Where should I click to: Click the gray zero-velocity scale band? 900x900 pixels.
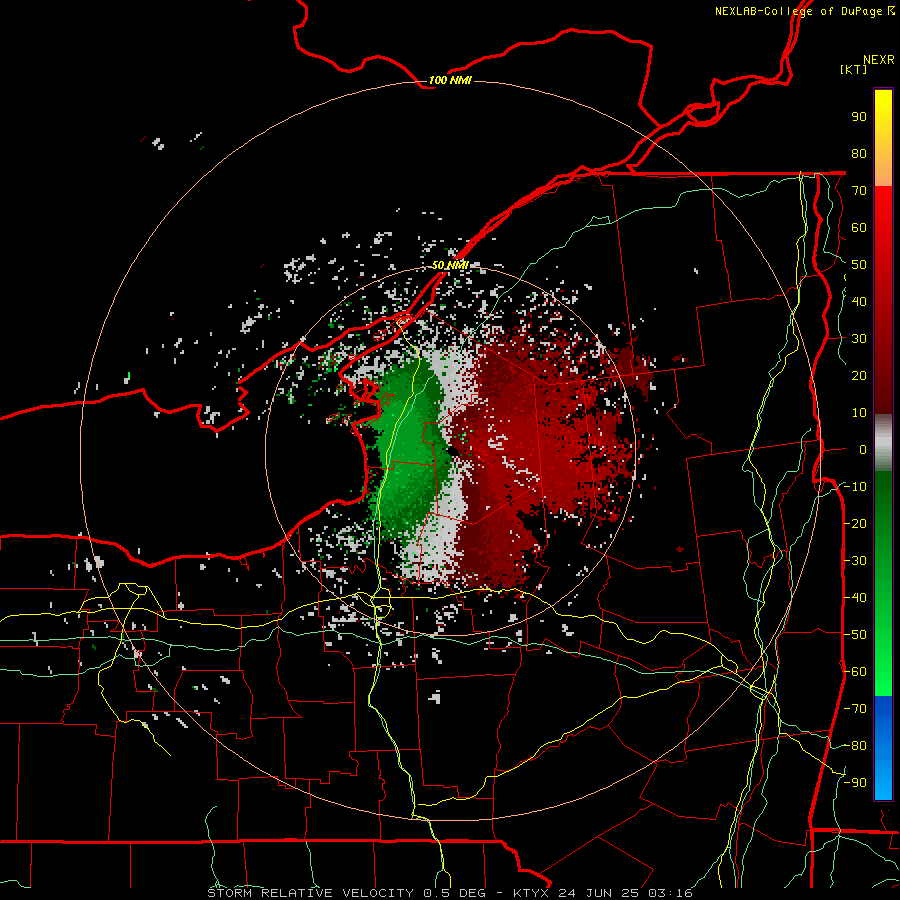[x=883, y=443]
